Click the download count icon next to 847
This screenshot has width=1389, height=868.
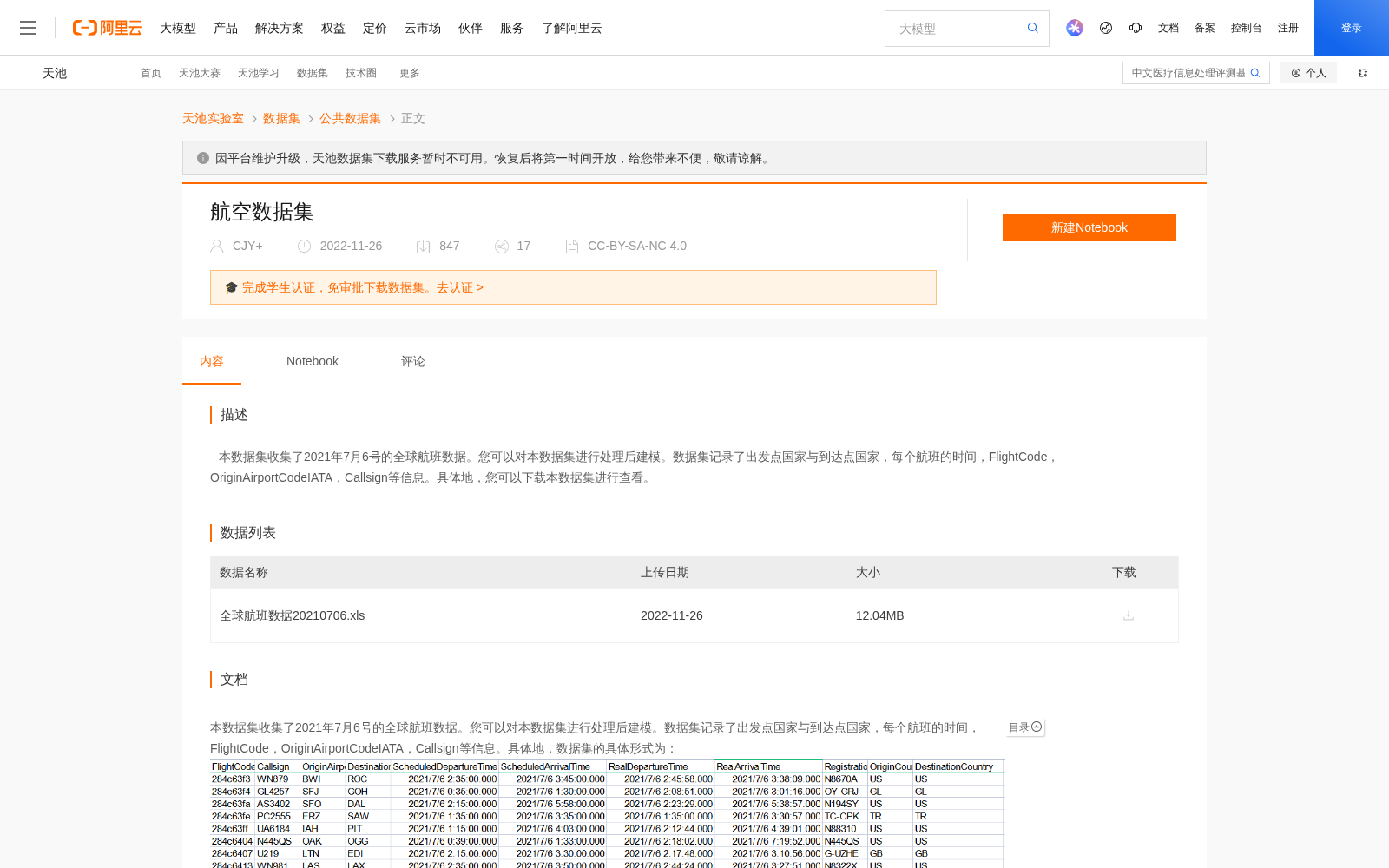[424, 247]
